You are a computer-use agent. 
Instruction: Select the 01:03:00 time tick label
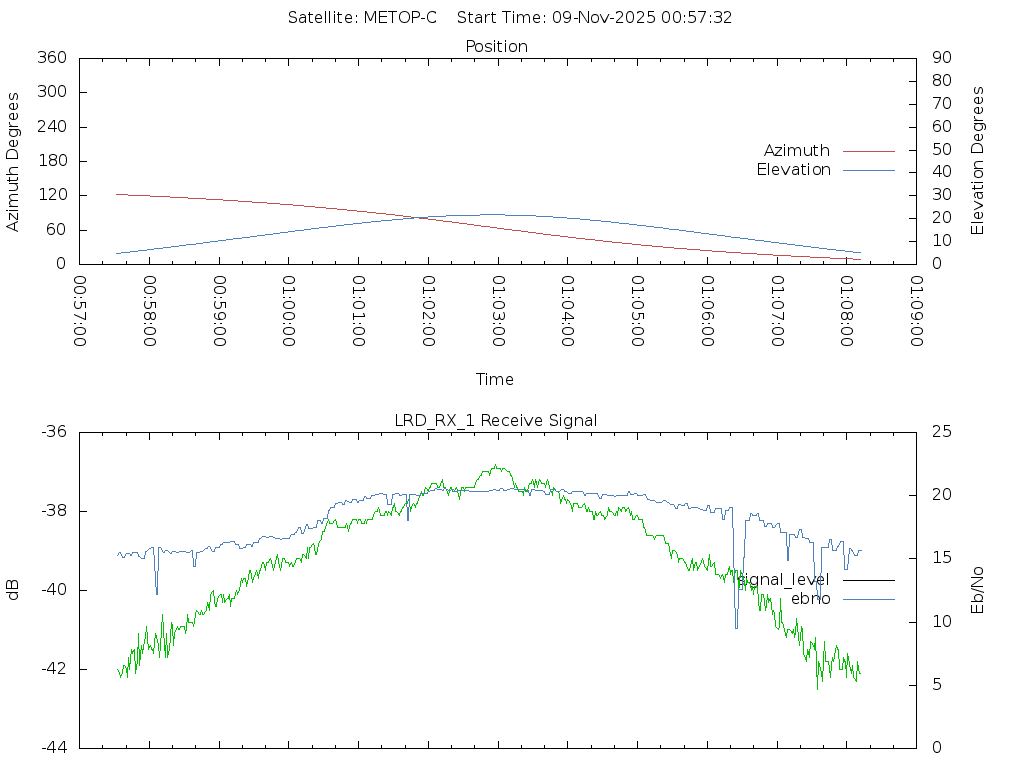[x=498, y=311]
